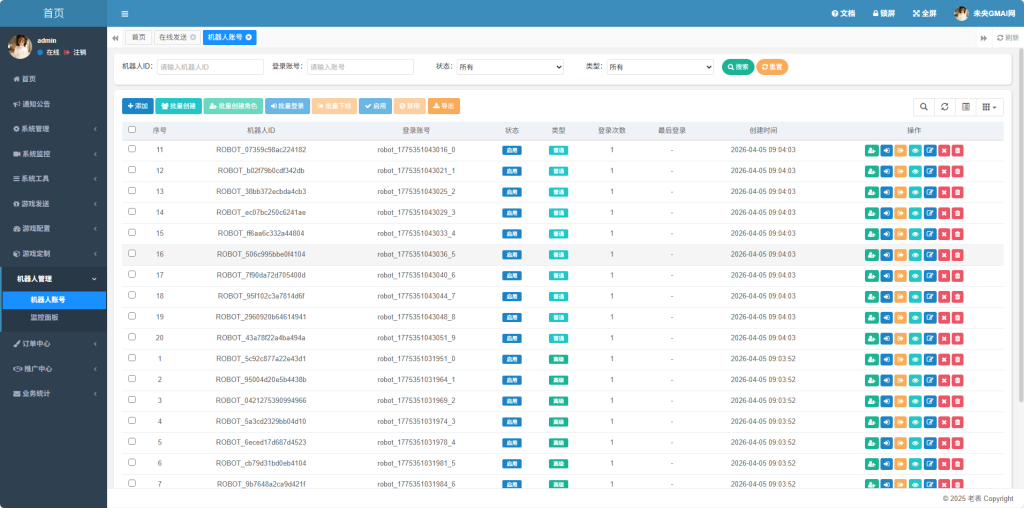Click the trash delete icon for row 17
The width and height of the screenshot is (1024, 508).
[957, 276]
